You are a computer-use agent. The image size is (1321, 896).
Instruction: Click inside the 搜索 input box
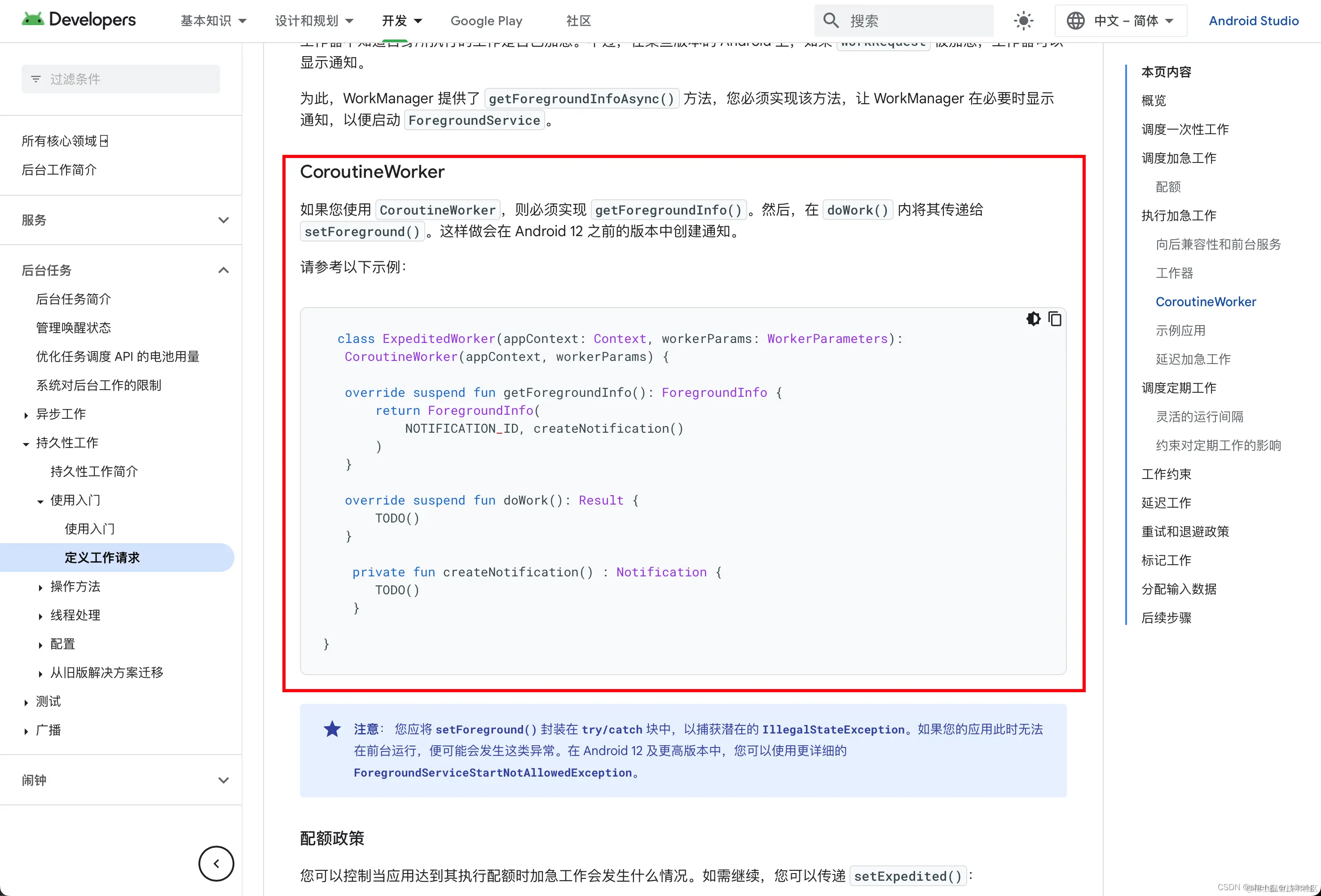[x=909, y=21]
